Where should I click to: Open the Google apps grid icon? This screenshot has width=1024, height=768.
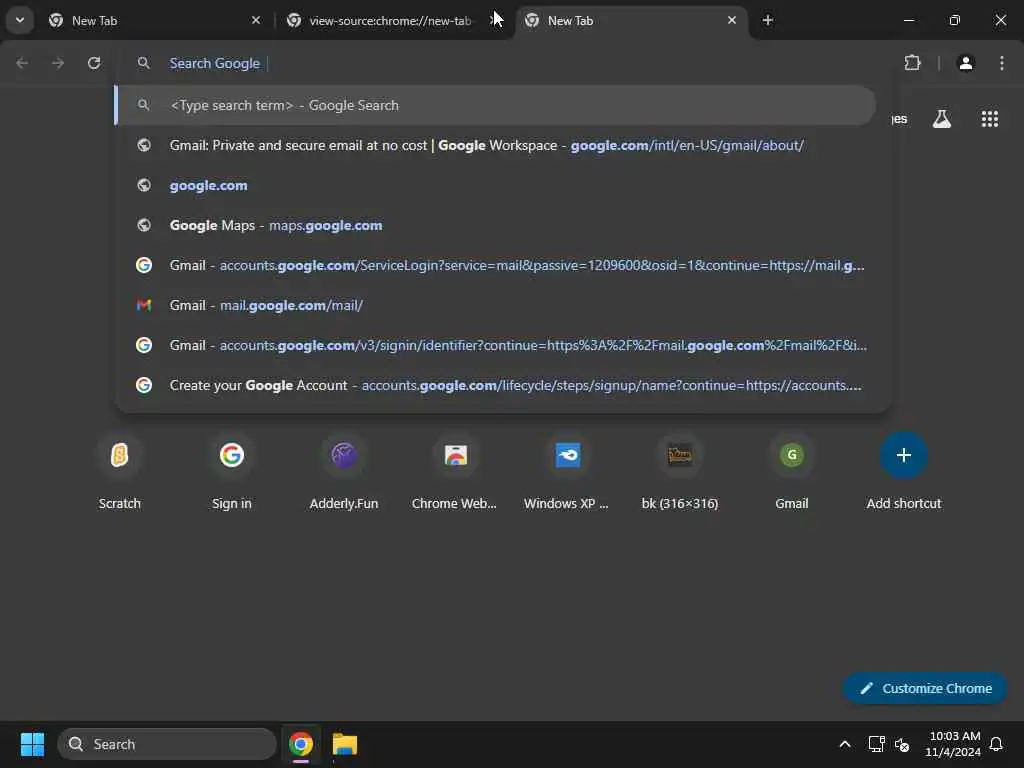(990, 119)
